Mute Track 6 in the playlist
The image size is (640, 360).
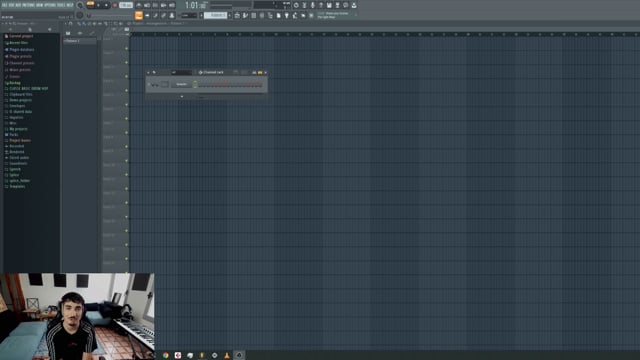[x=127, y=118]
